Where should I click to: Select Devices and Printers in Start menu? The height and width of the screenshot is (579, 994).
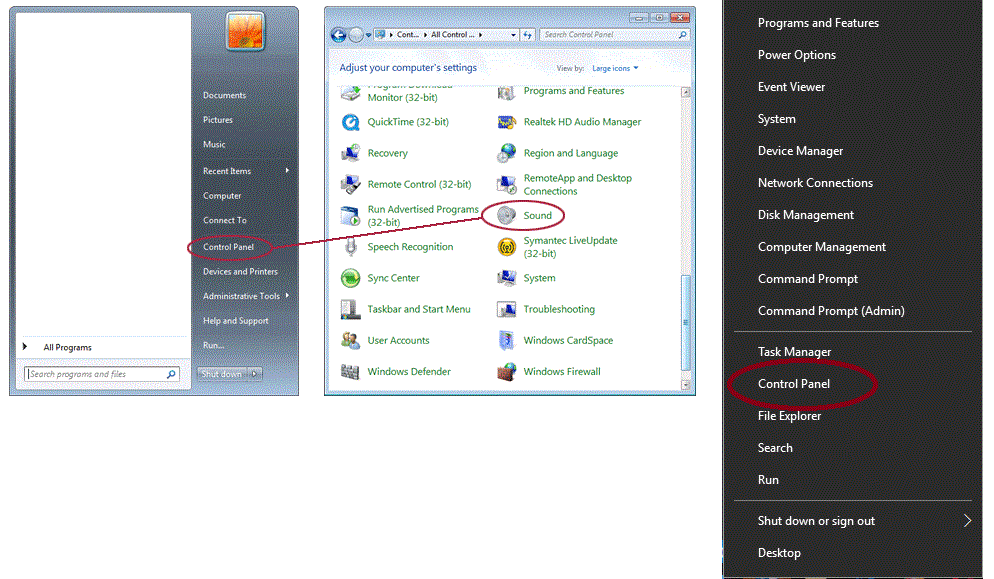(x=240, y=271)
